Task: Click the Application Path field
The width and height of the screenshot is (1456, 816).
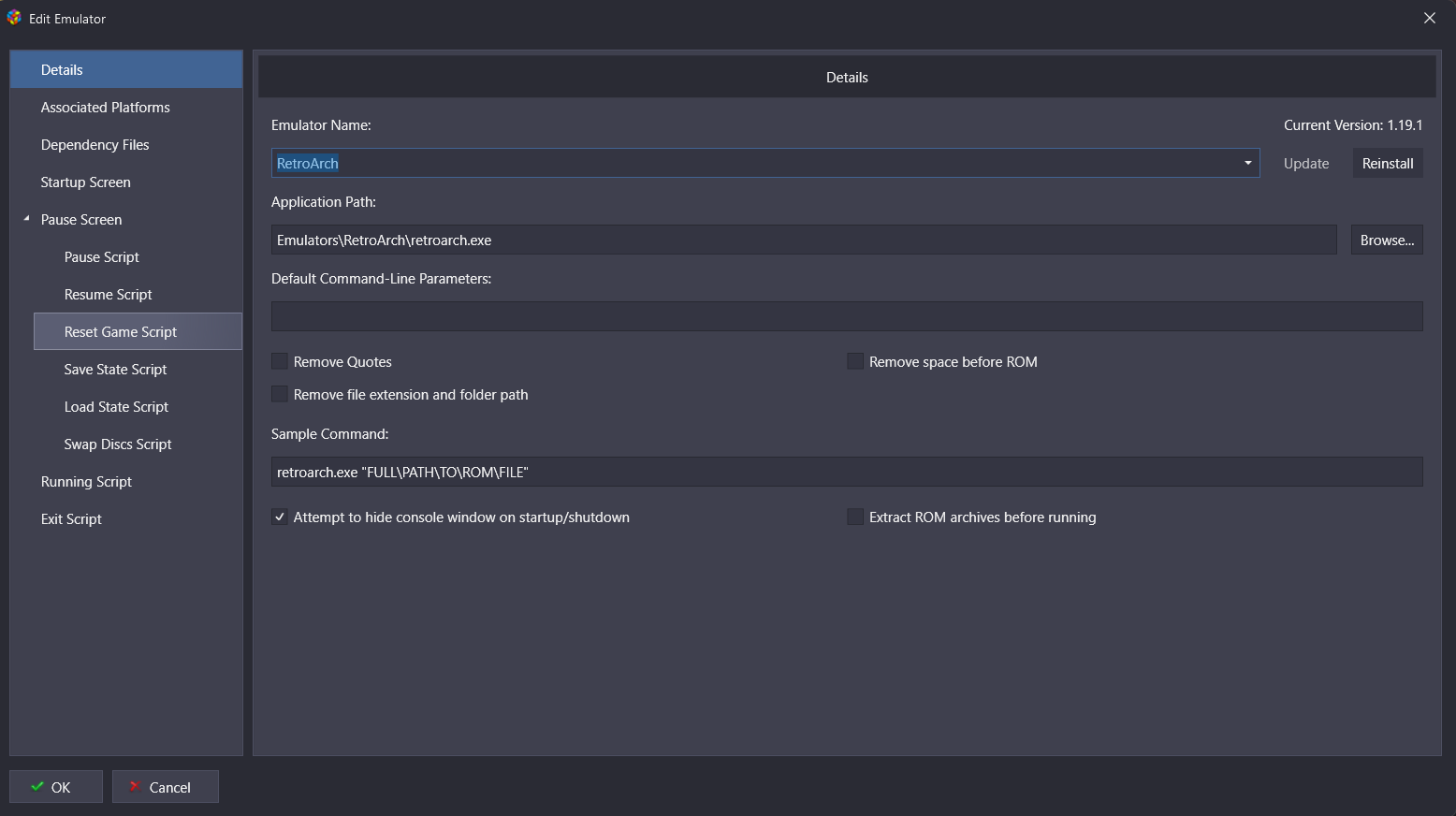Action: (804, 240)
